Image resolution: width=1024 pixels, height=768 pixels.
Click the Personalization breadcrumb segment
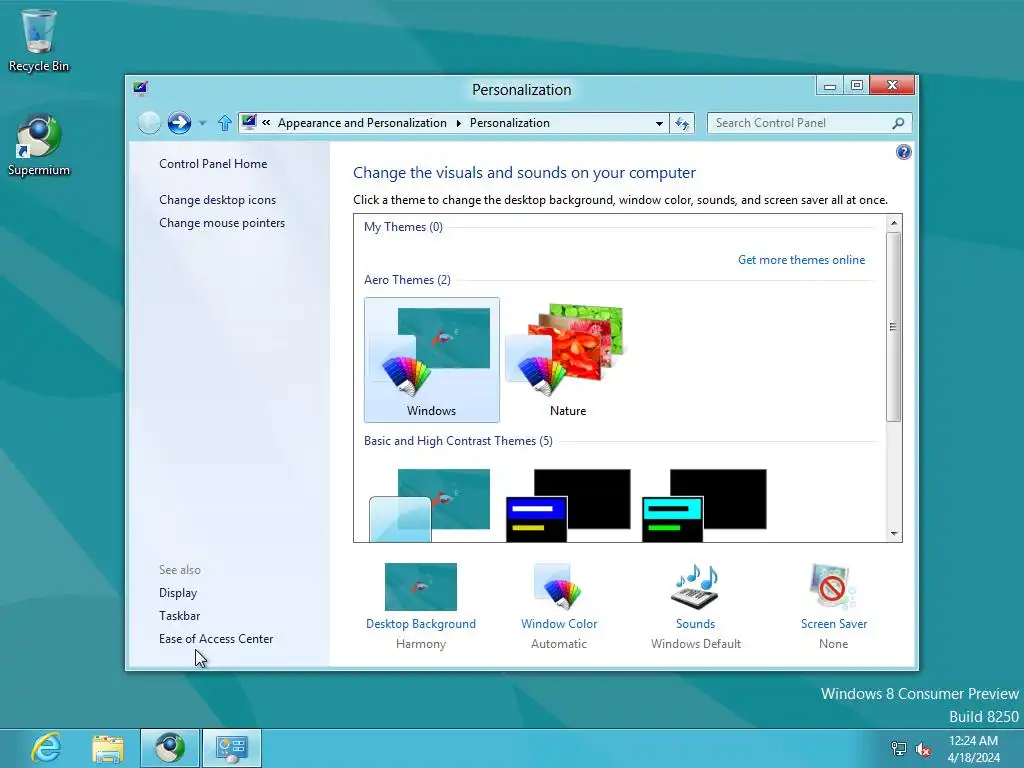(509, 123)
